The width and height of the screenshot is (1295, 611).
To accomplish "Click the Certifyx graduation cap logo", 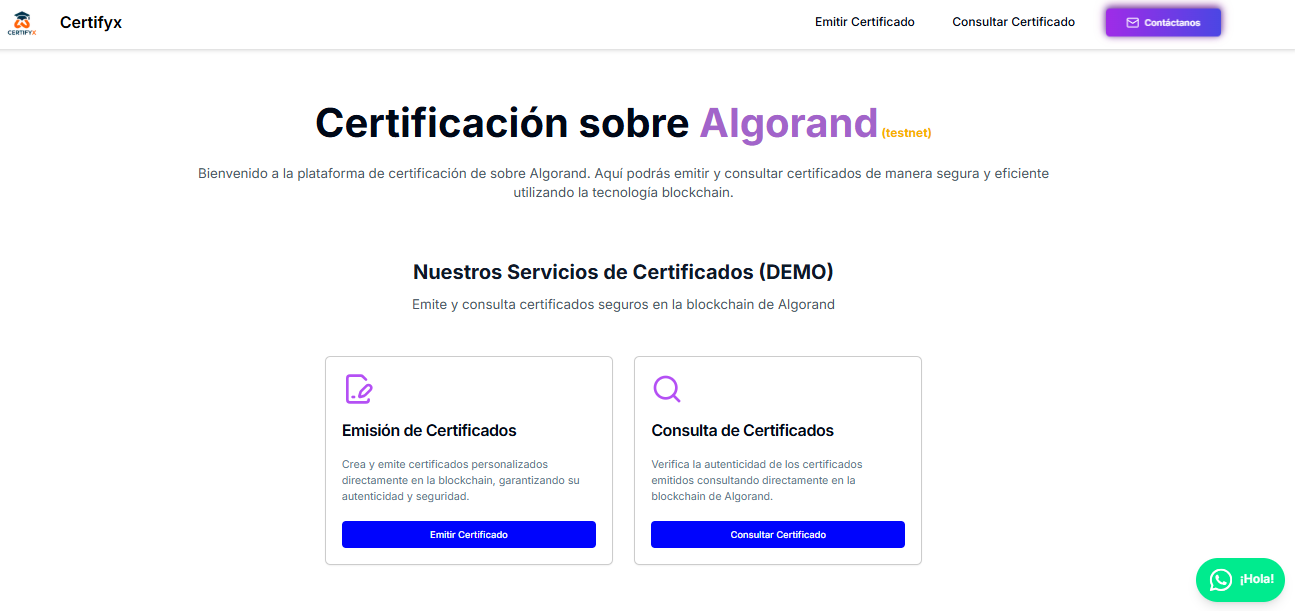I will coord(21,20).
